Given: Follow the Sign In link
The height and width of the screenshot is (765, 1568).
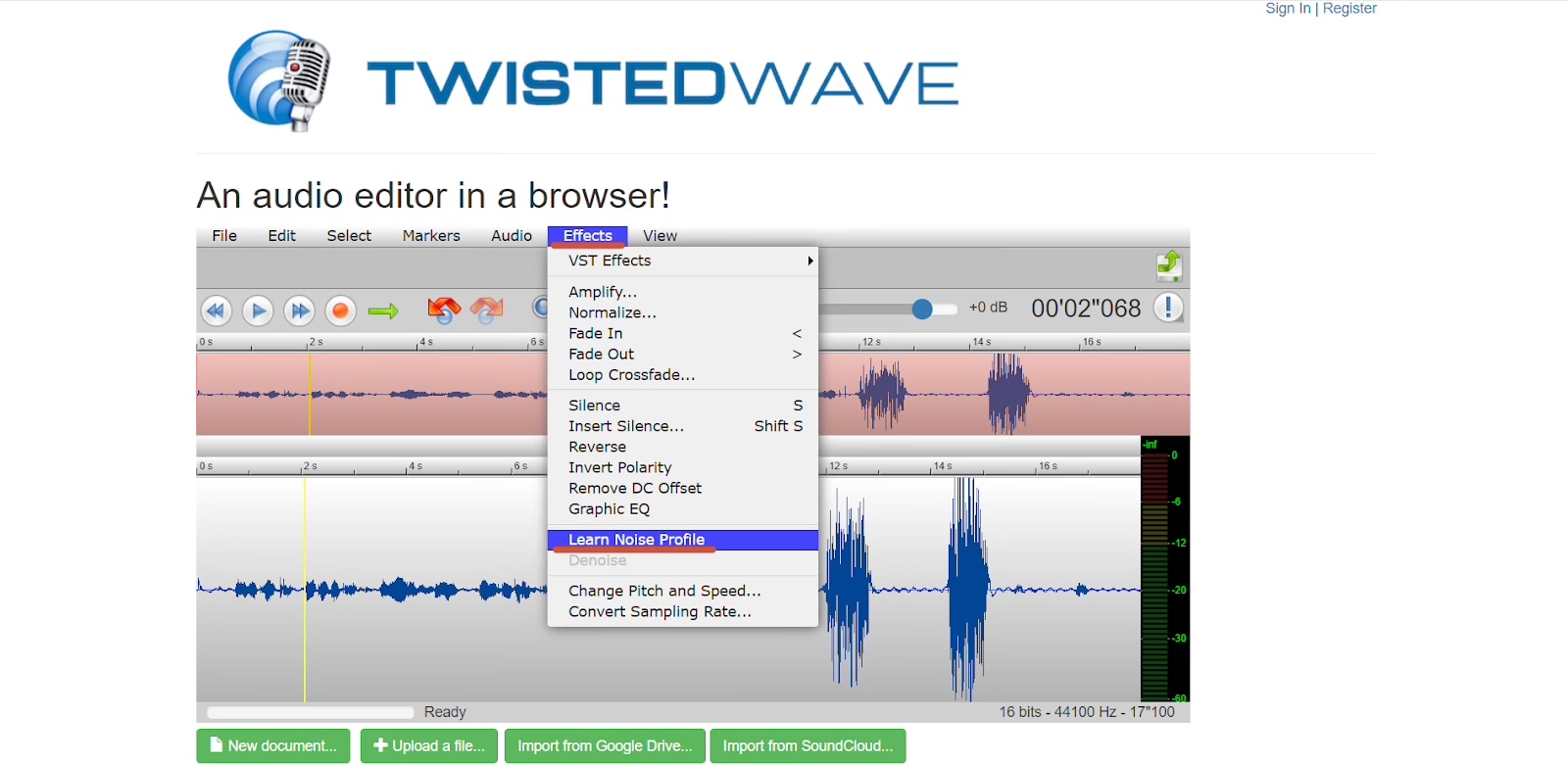Looking at the screenshot, I should (x=1288, y=9).
